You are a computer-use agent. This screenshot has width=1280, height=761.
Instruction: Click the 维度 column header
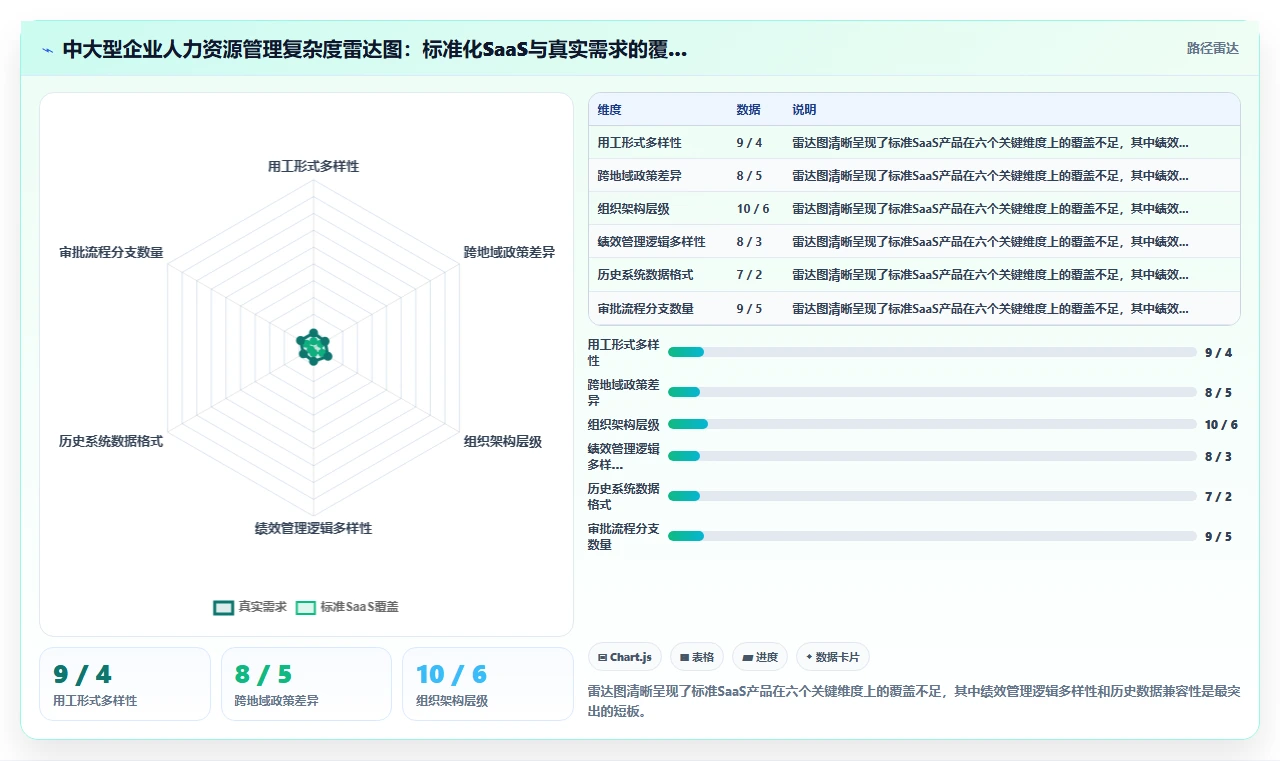[610, 110]
